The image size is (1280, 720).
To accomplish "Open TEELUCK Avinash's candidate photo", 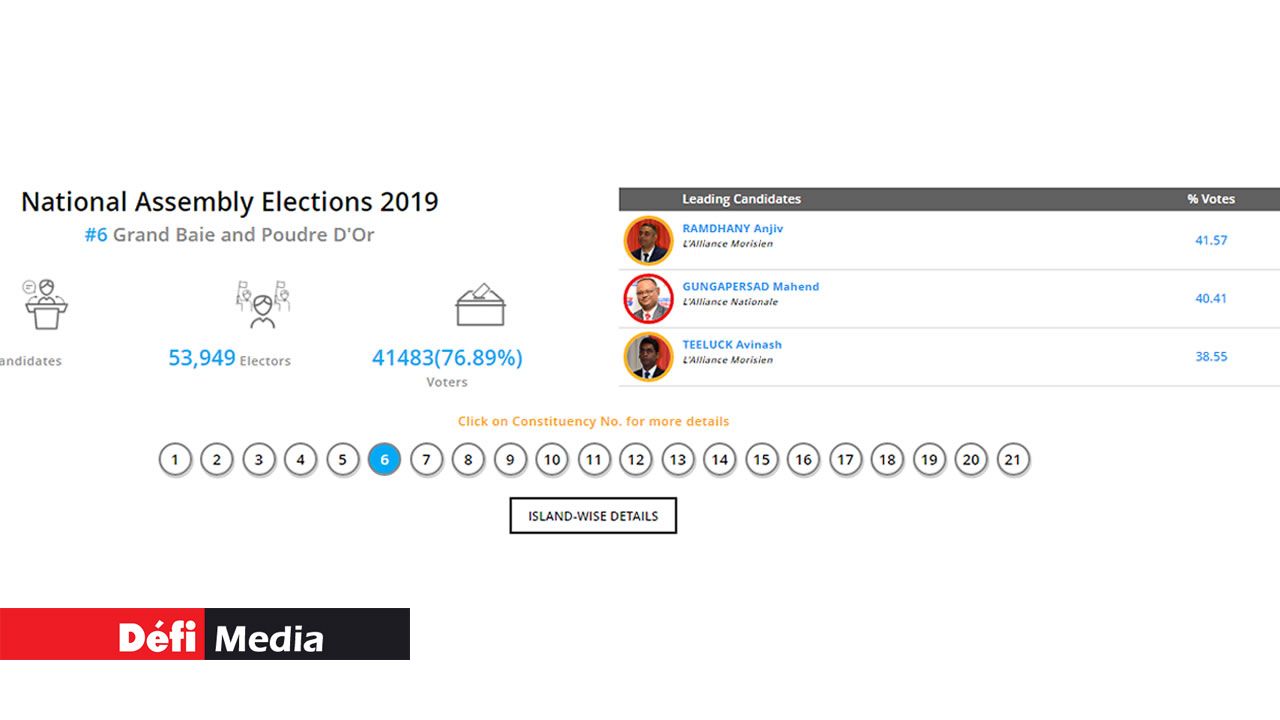I will pos(648,356).
